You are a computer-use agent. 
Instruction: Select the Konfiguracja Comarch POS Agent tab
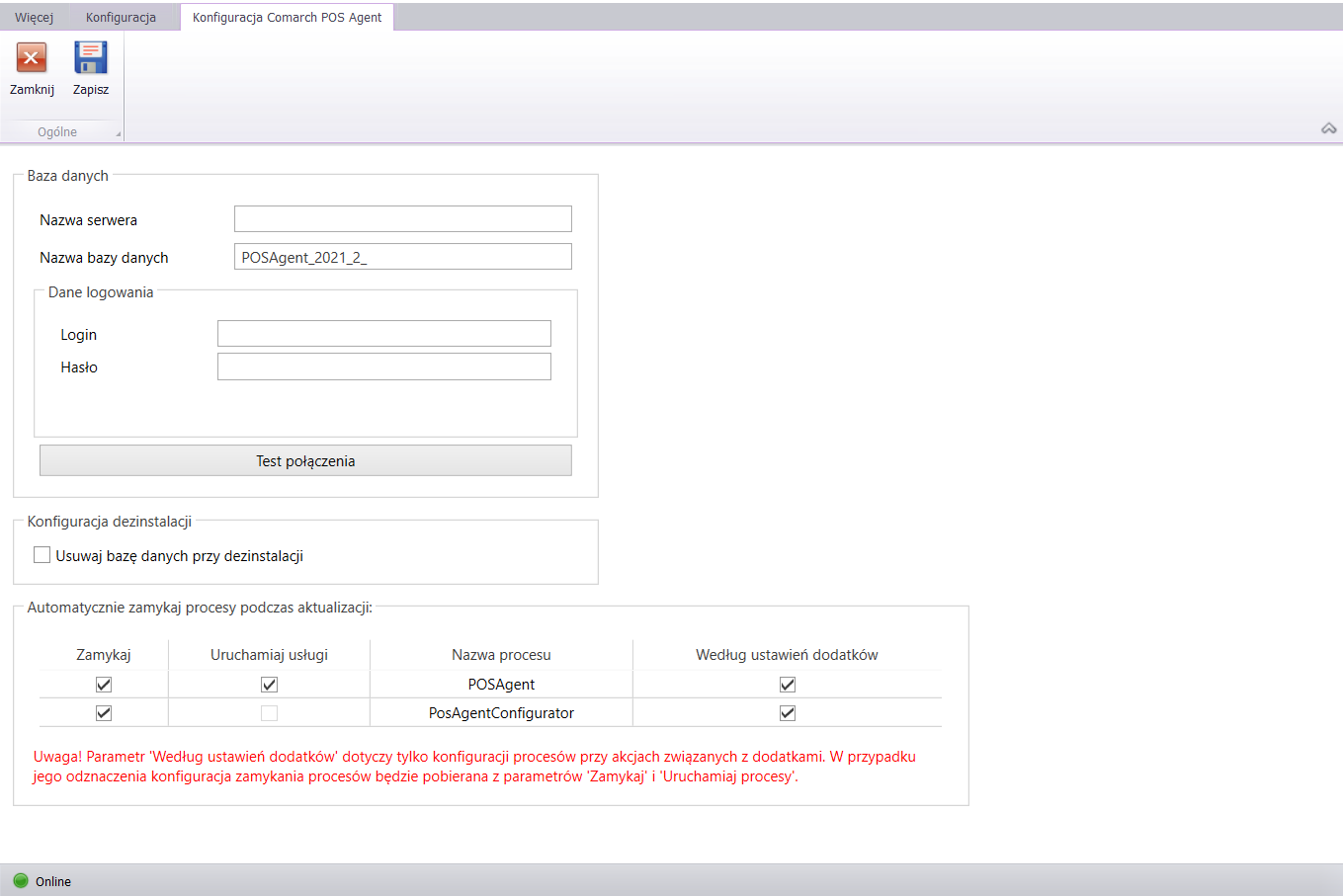tap(287, 17)
